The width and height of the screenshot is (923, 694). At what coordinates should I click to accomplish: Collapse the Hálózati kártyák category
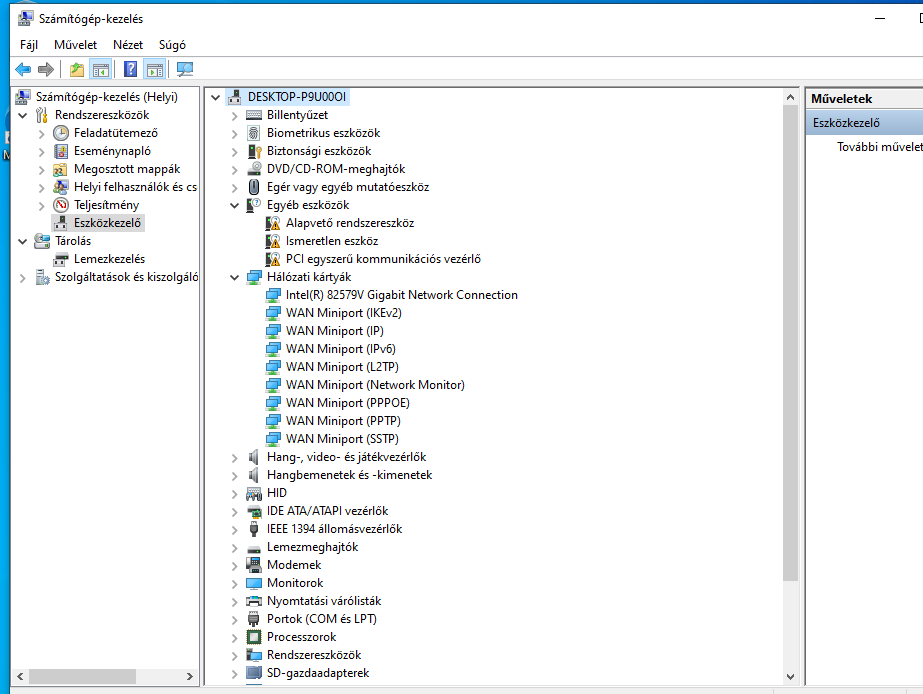(x=234, y=277)
